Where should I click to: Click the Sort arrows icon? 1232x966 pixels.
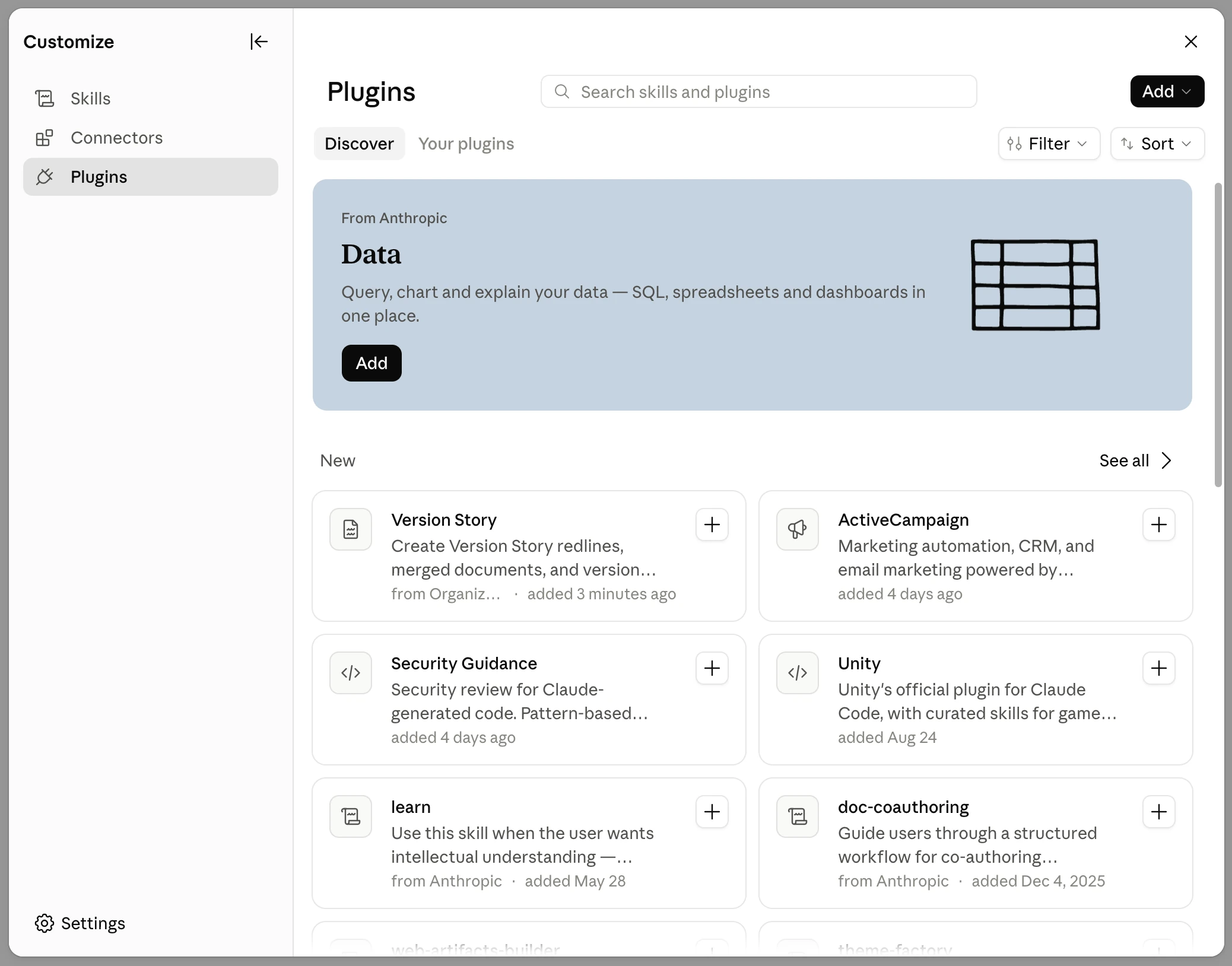[x=1127, y=144]
